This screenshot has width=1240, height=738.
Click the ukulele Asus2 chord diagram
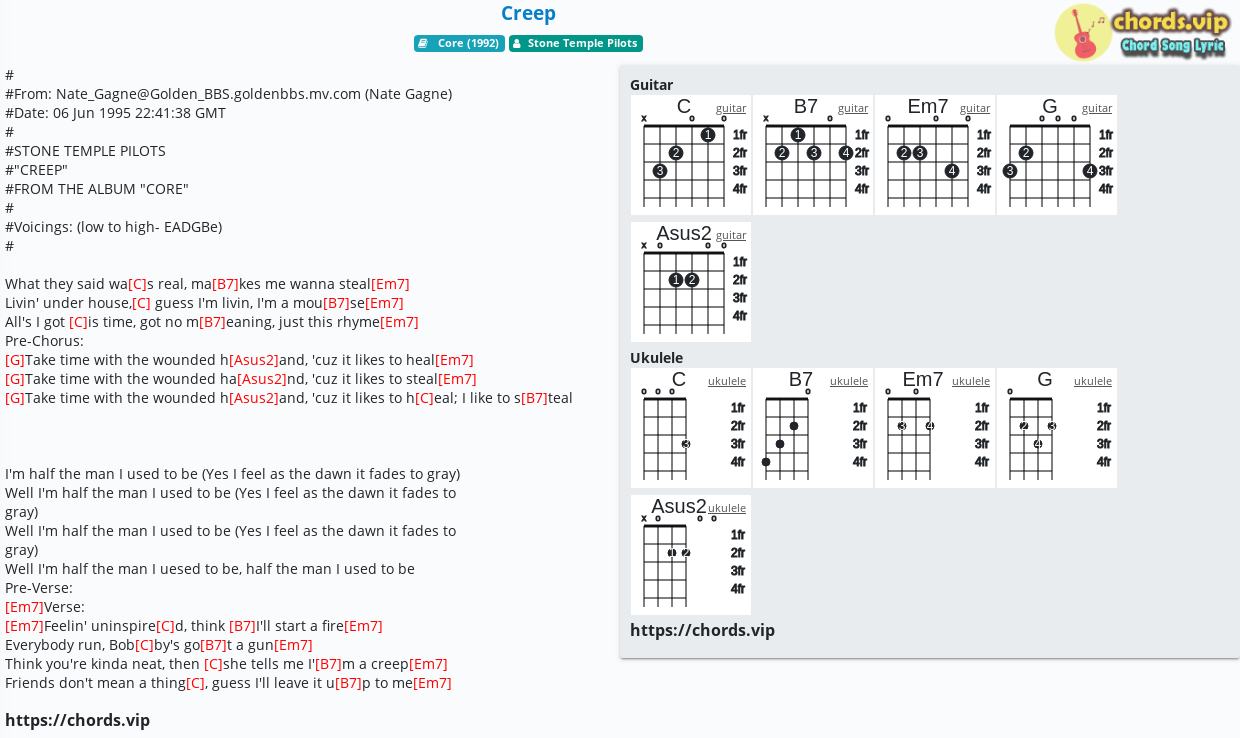(x=691, y=555)
